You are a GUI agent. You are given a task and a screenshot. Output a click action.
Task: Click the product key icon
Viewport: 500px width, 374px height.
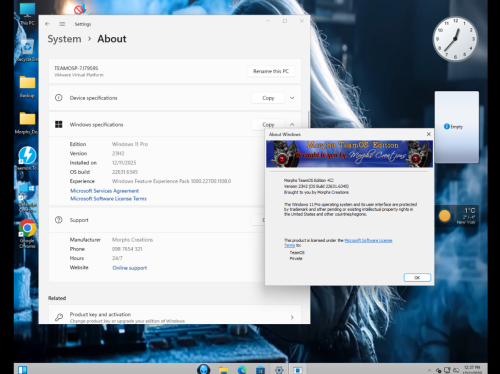59,317
